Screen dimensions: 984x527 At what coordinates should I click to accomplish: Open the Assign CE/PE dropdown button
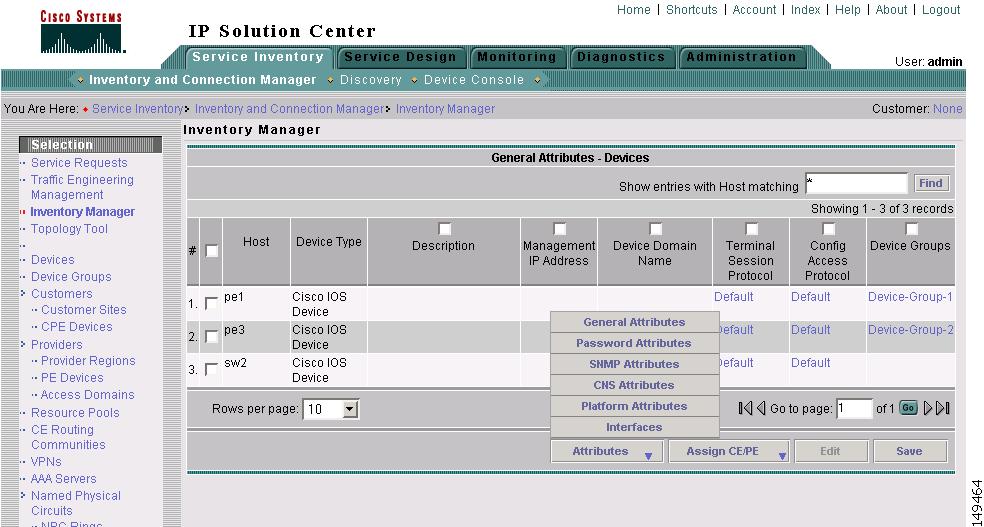coord(729,451)
